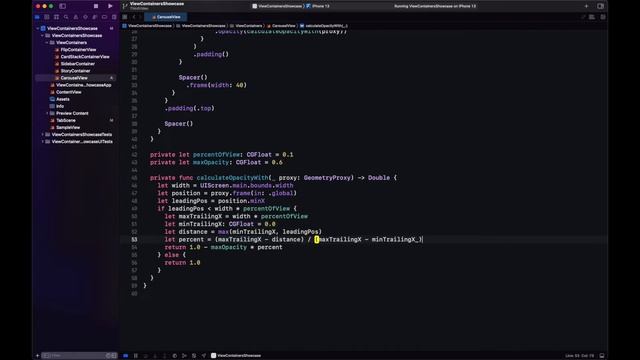640x360 pixels.
Task: Open the Source Control navigator icon
Action: [x=47, y=17]
